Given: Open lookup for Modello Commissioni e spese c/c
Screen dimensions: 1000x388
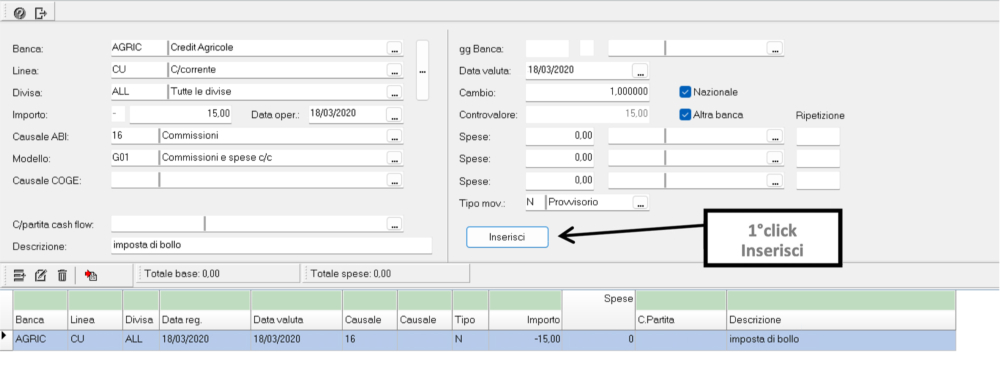Looking at the screenshot, I should click(395, 158).
